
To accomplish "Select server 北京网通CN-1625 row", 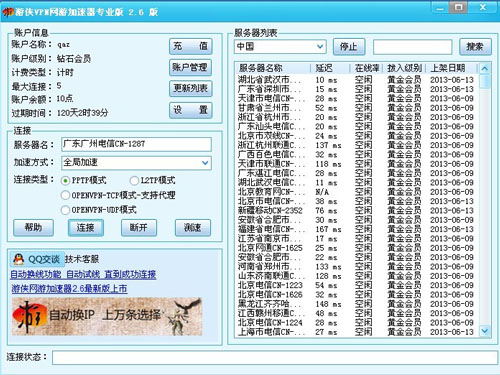I will pyautogui.click(x=357, y=248).
